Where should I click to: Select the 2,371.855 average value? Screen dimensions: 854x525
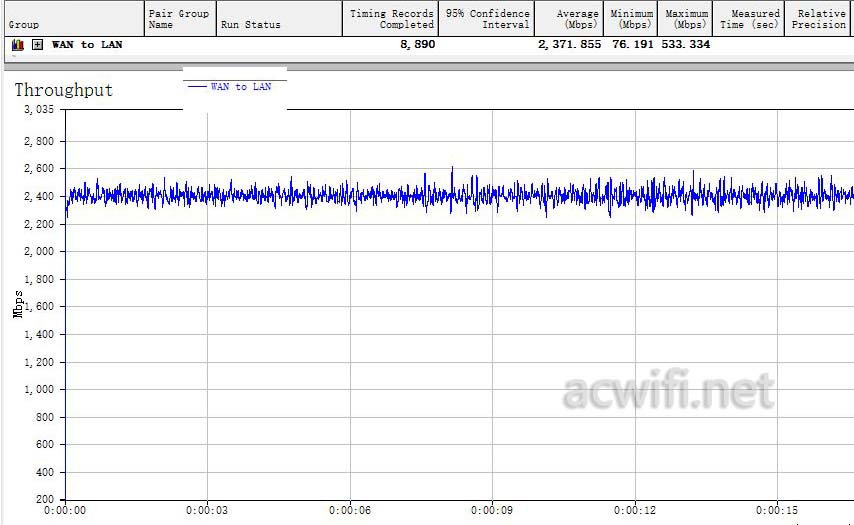tap(570, 45)
